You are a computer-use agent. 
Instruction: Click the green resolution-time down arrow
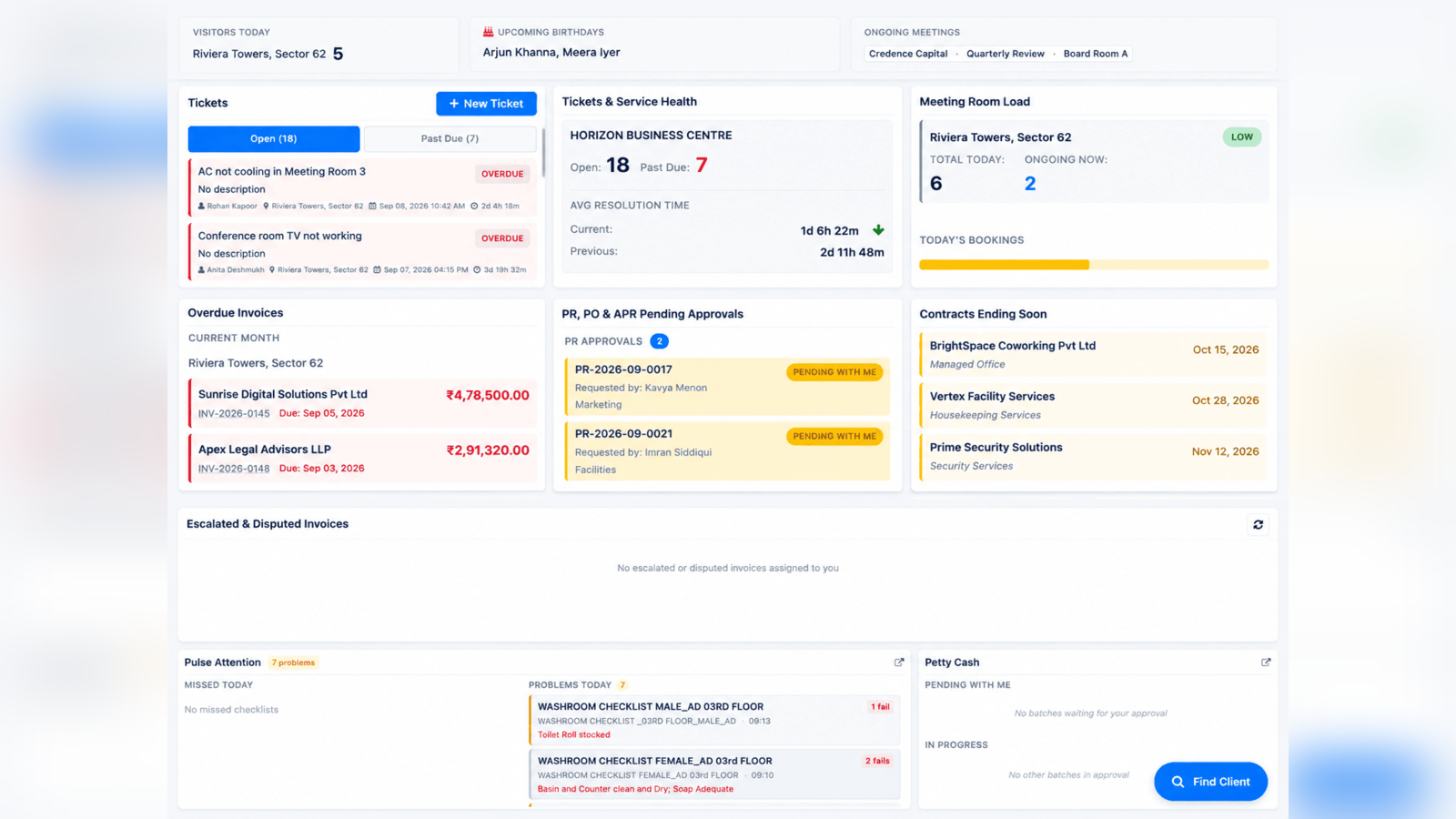click(878, 230)
